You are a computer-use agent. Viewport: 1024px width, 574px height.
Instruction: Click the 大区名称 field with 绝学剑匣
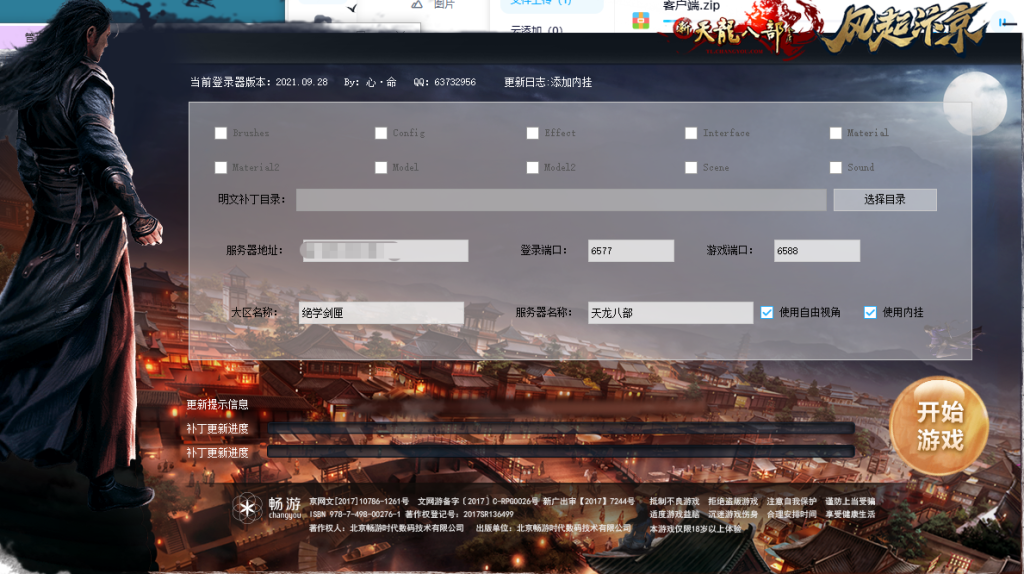coord(381,313)
